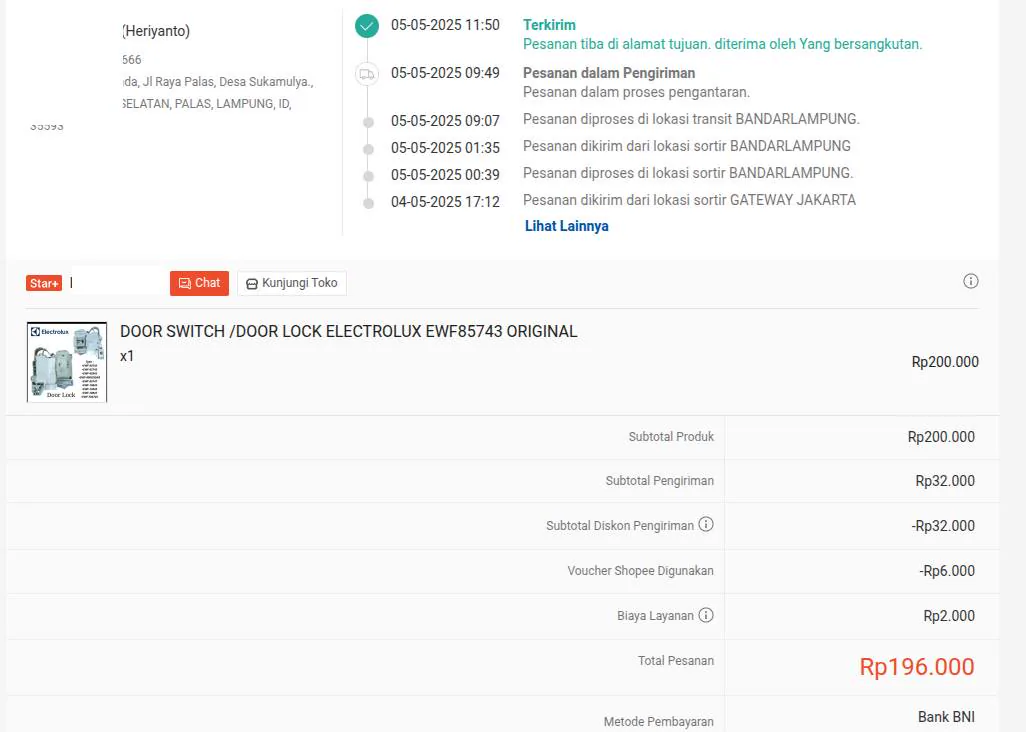Viewport: 1026px width, 732px height.
Task: Open Chat with the seller
Action: coord(199,283)
